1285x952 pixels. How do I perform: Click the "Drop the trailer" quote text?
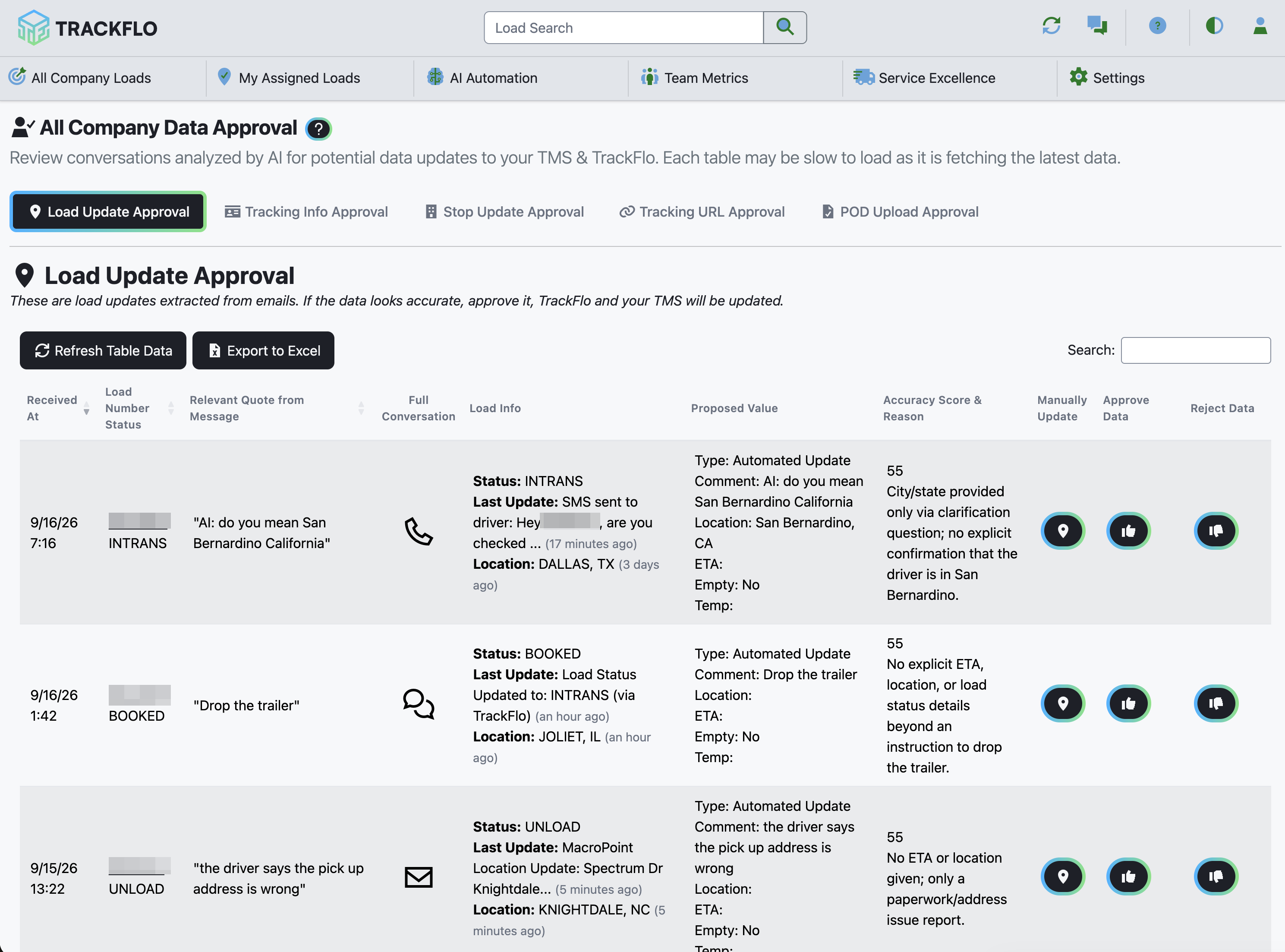(246, 705)
